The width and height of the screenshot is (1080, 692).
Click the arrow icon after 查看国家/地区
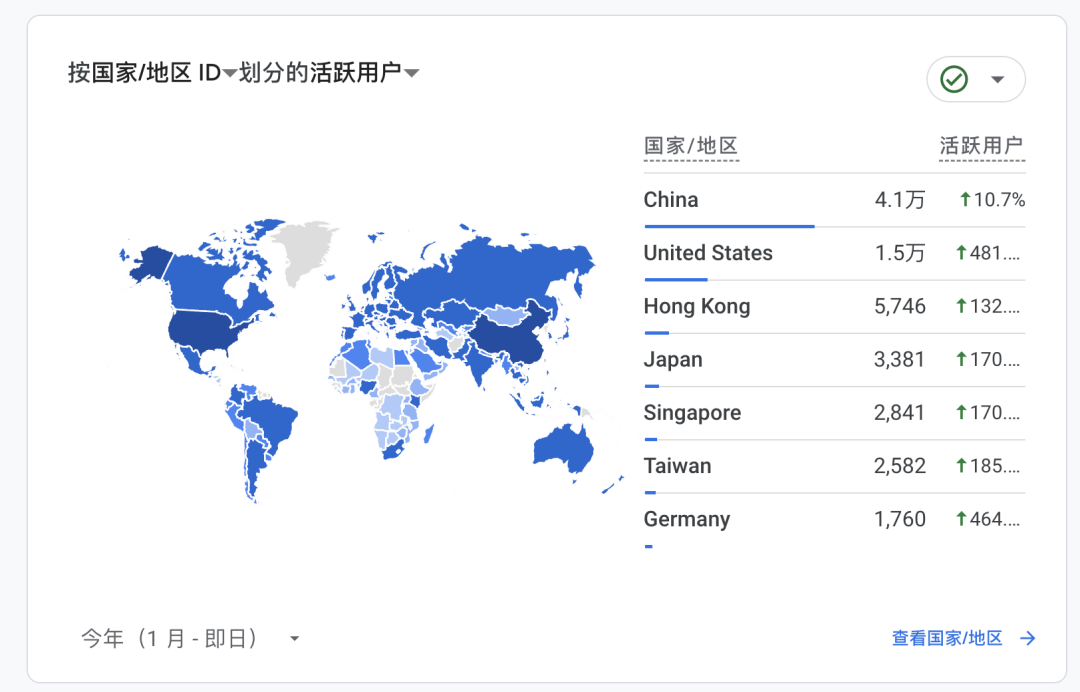(1027, 638)
